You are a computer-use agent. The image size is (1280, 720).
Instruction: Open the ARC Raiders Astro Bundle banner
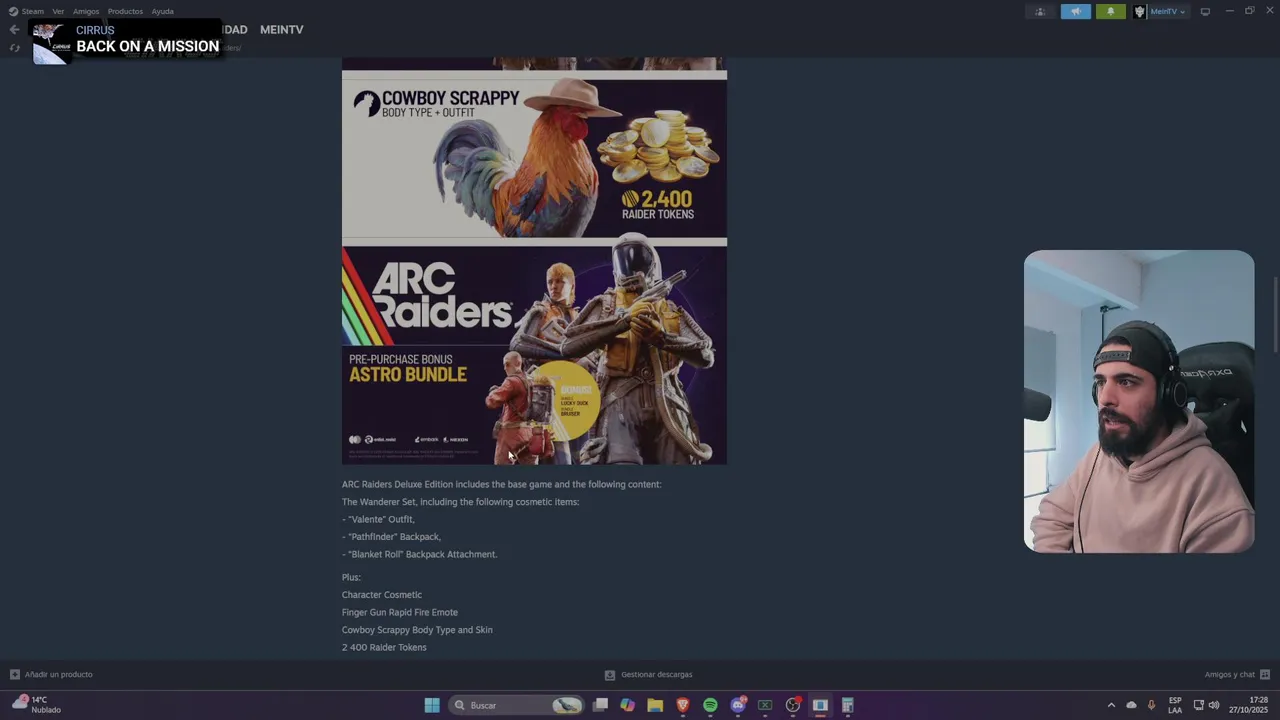click(534, 355)
